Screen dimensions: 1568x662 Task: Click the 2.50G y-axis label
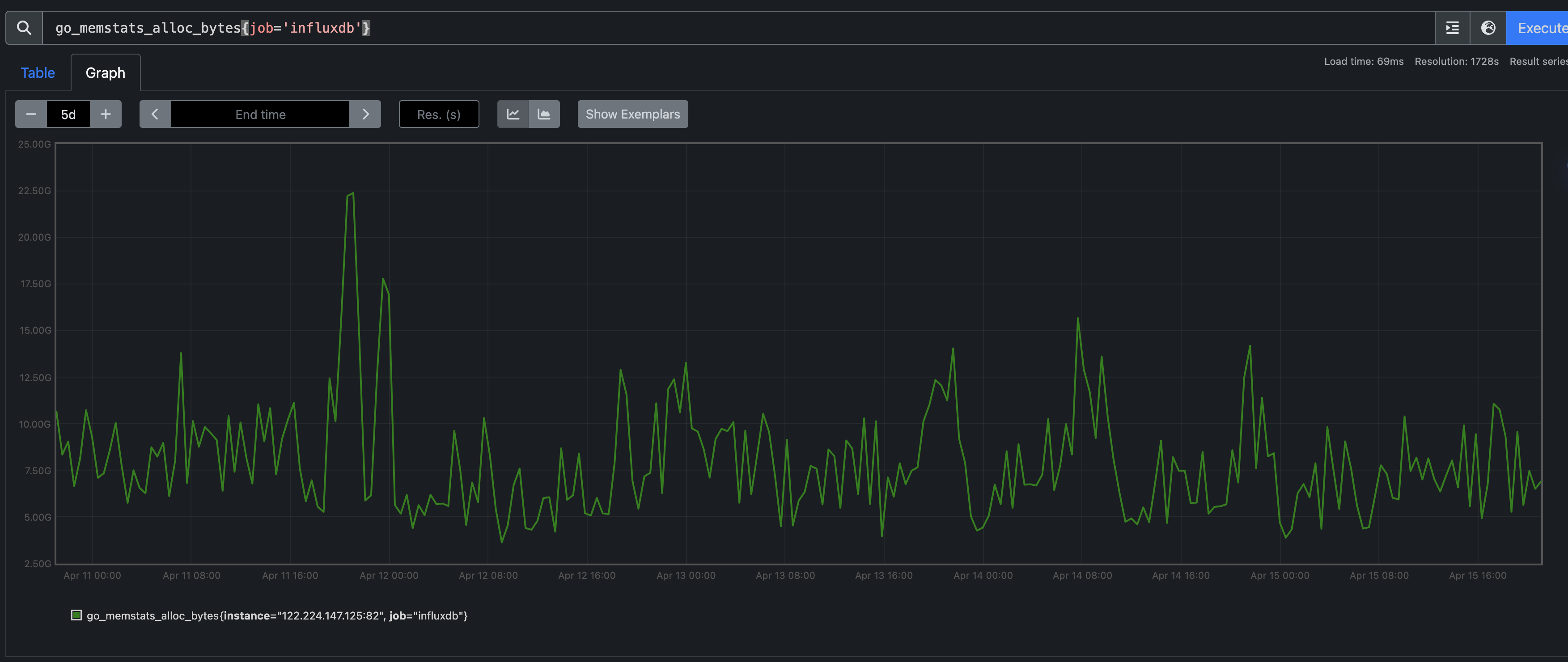(x=38, y=564)
